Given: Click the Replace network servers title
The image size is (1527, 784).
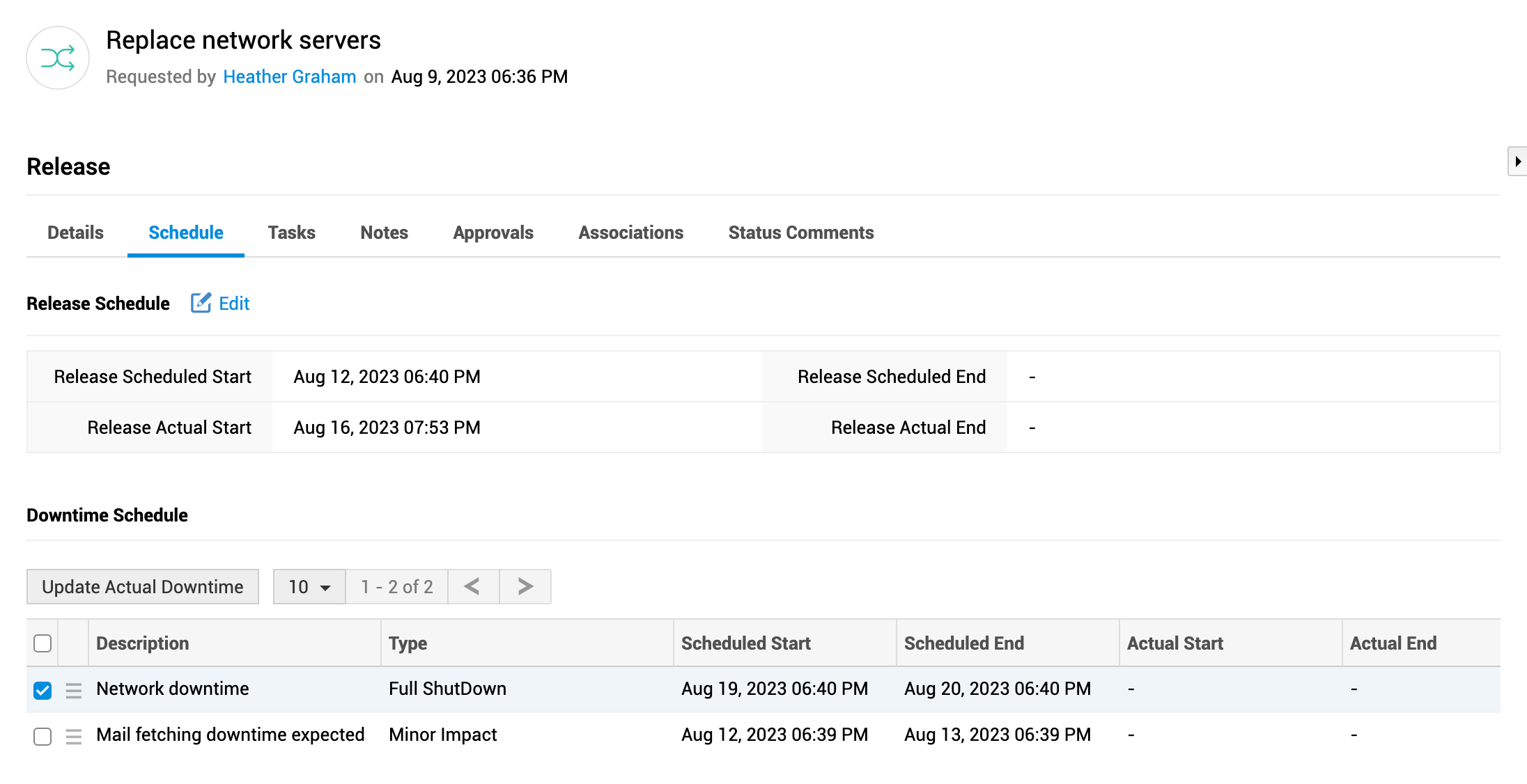Looking at the screenshot, I should point(244,40).
